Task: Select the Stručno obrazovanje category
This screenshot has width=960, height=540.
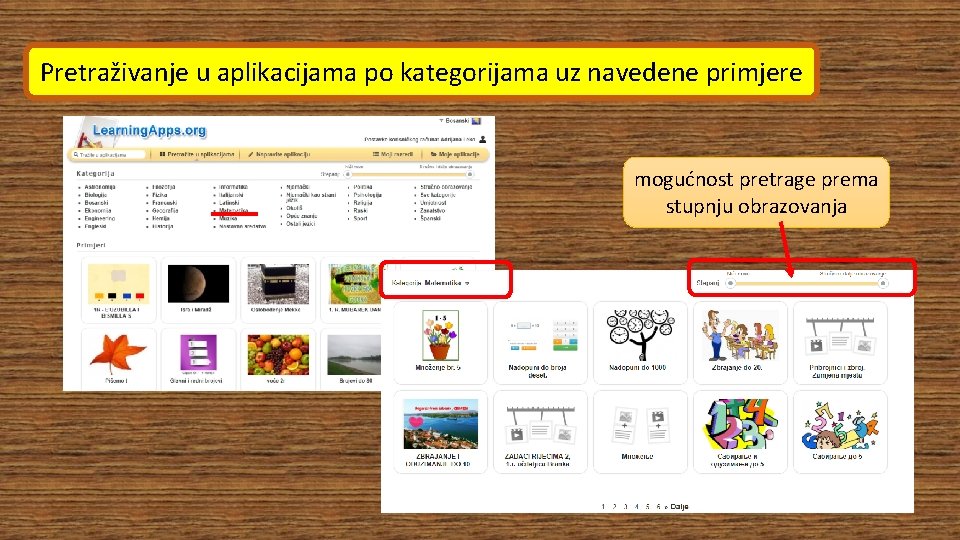Action: point(446,187)
